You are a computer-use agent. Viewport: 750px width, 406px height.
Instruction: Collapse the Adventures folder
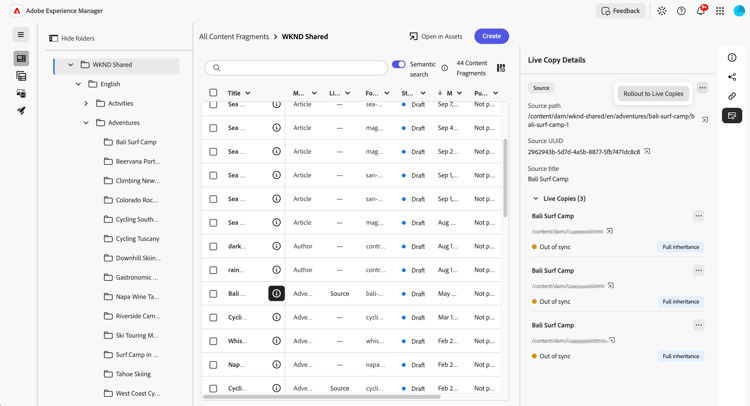[x=86, y=123]
